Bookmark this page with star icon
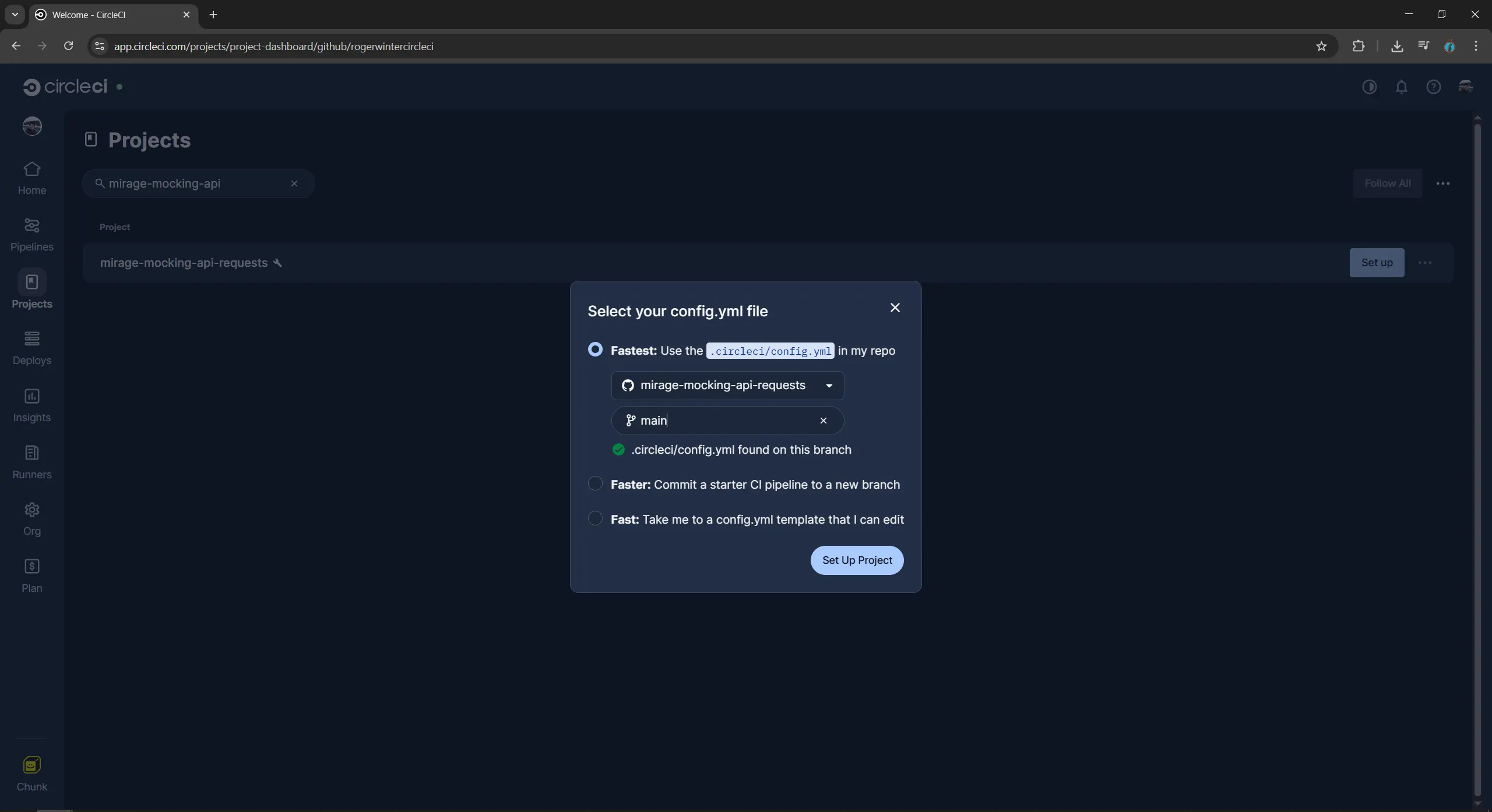This screenshot has width=1492, height=812. pos(1321,46)
